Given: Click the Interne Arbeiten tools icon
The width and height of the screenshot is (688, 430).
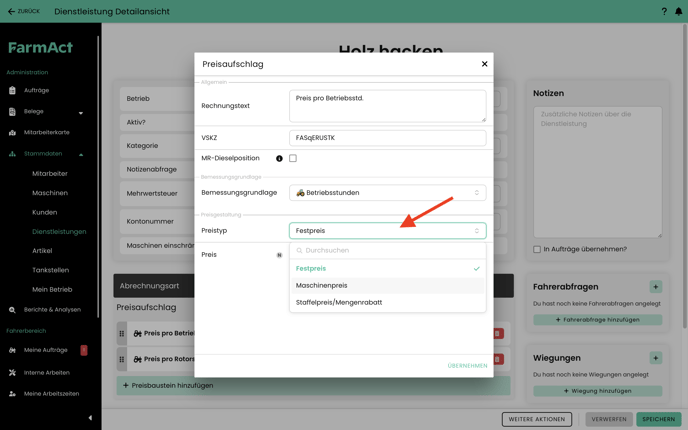Looking at the screenshot, I should pyautogui.click(x=12, y=373).
